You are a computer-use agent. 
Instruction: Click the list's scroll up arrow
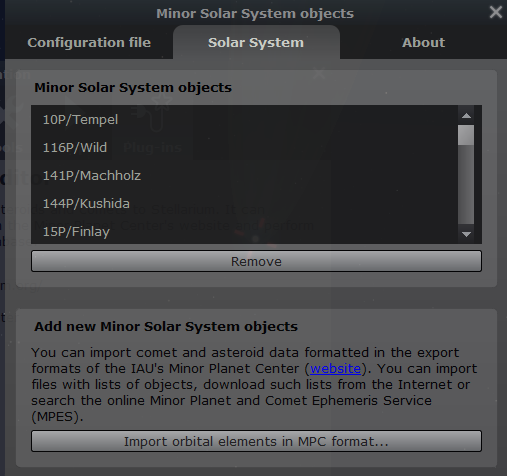466,116
